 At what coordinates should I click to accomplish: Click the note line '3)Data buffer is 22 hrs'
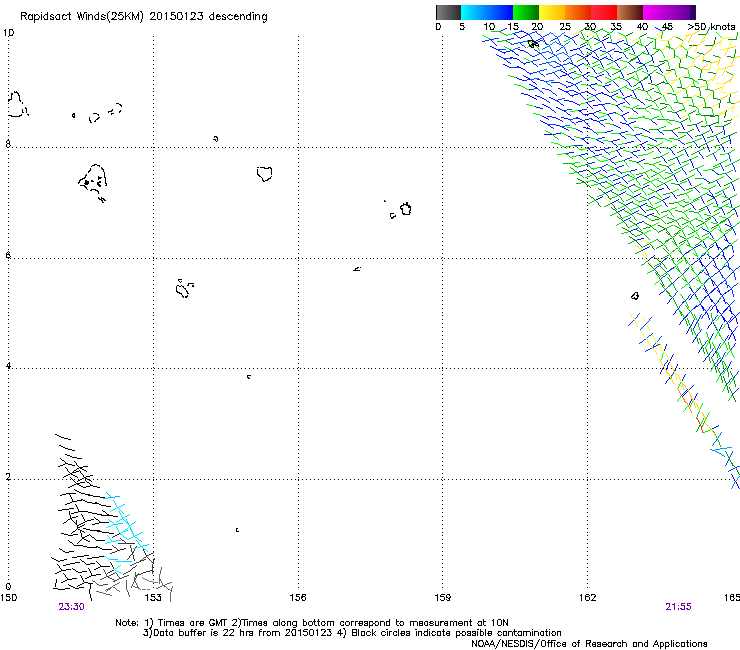point(352,633)
